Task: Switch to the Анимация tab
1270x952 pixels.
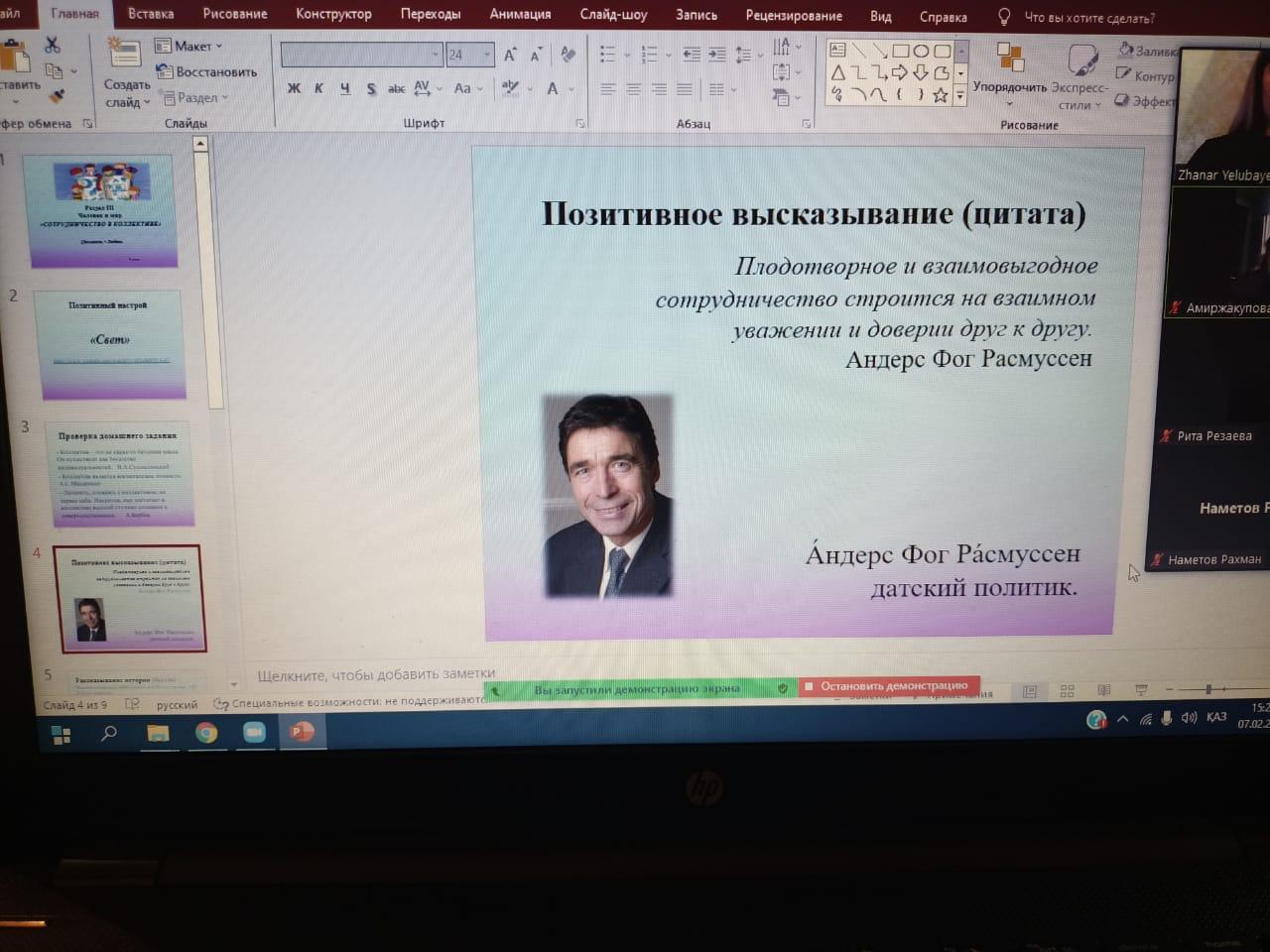Action: tap(520, 14)
